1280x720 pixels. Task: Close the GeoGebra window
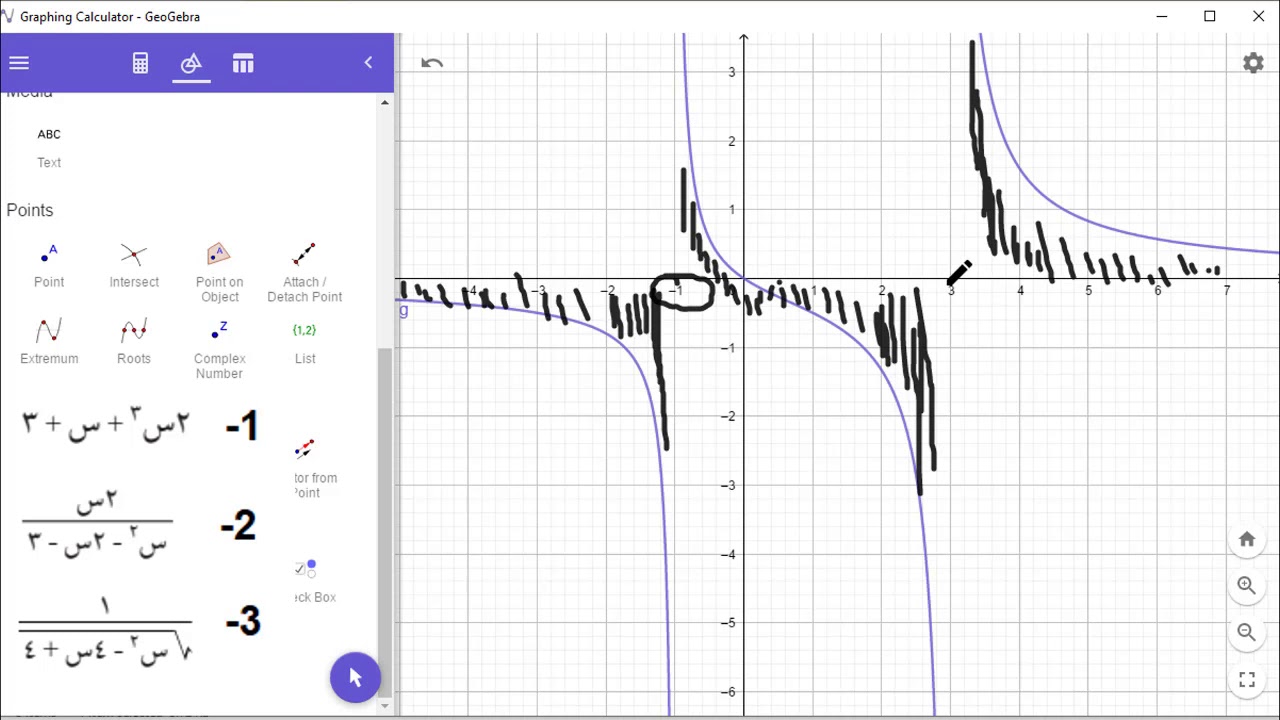click(x=1258, y=16)
